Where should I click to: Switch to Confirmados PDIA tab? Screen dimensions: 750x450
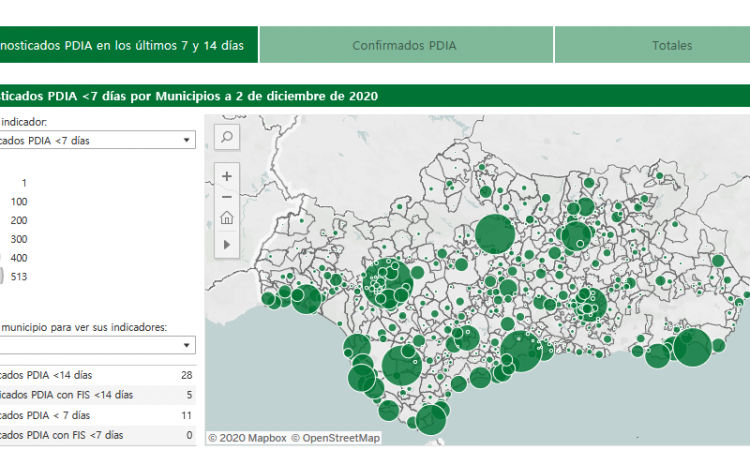coord(405,45)
